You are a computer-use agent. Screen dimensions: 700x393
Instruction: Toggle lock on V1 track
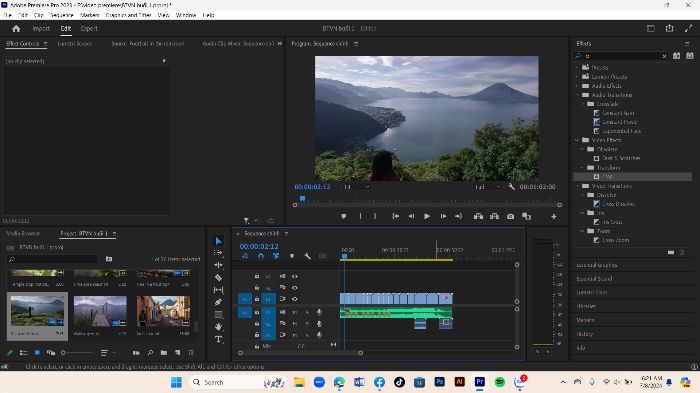257,299
